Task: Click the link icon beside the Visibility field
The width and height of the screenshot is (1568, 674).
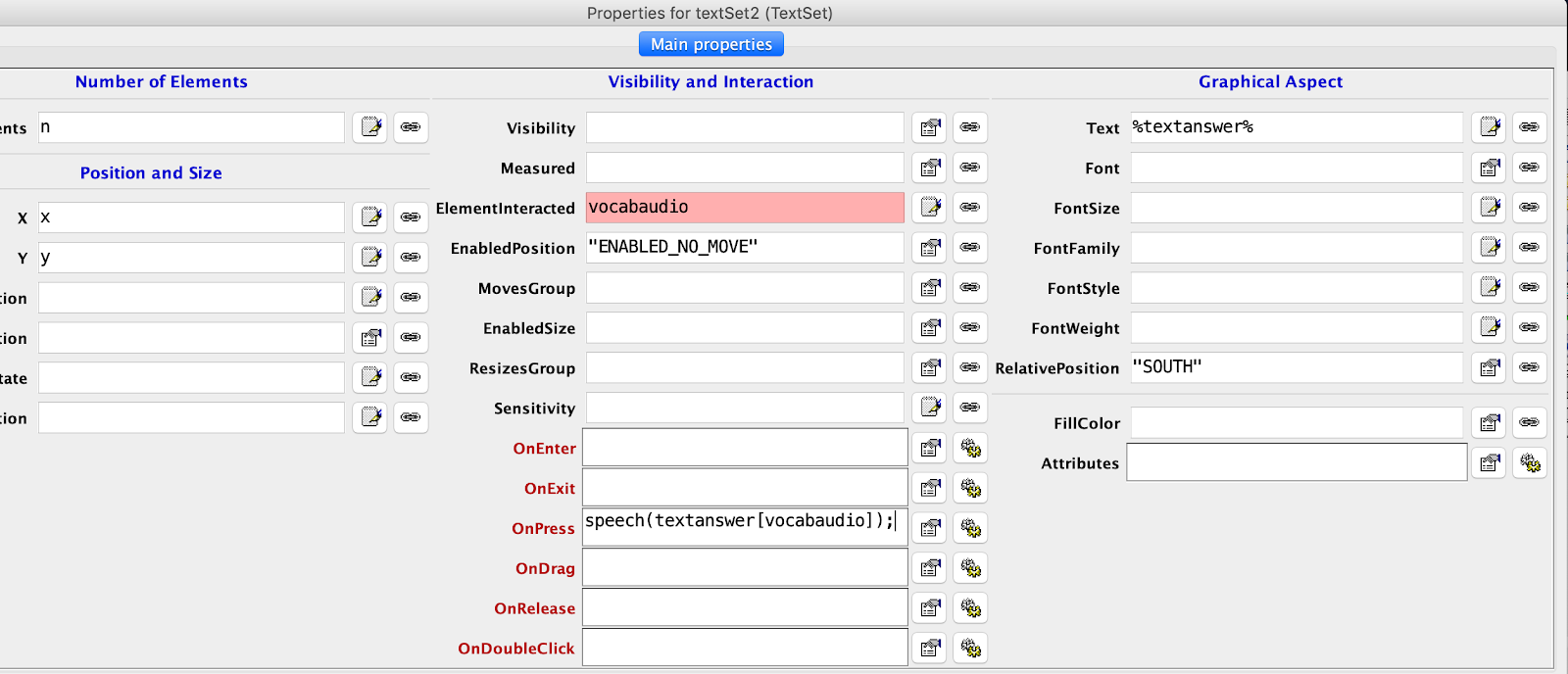Action: pyautogui.click(x=969, y=127)
